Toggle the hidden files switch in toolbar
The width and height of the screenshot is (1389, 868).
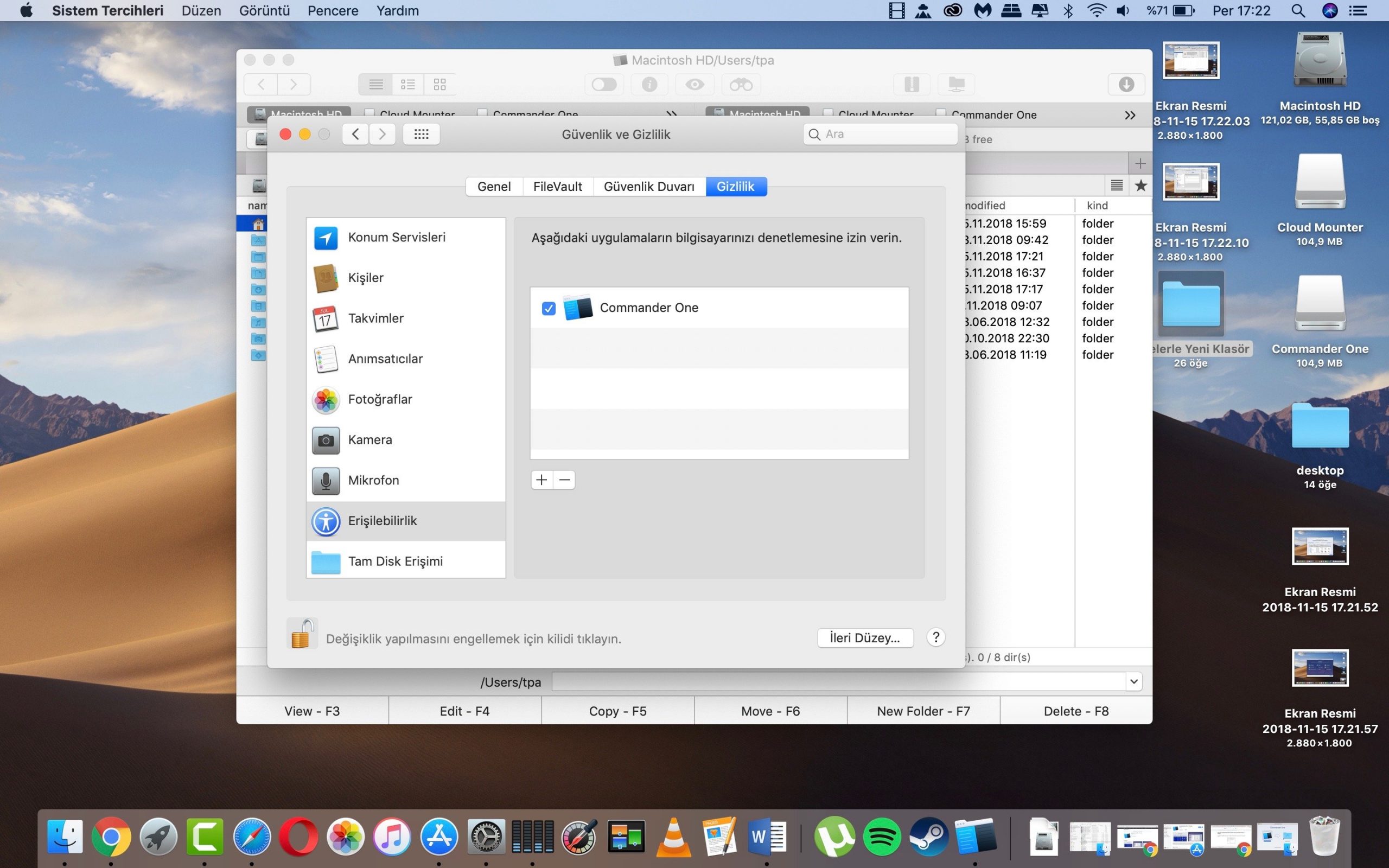click(x=604, y=85)
